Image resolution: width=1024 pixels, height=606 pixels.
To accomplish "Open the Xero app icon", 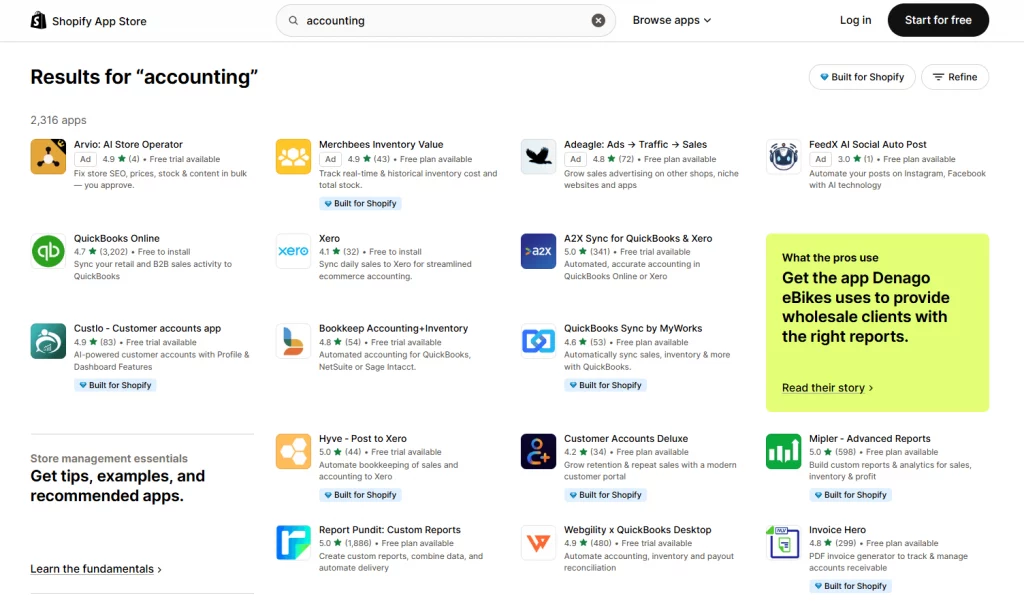I will pyautogui.click(x=293, y=251).
